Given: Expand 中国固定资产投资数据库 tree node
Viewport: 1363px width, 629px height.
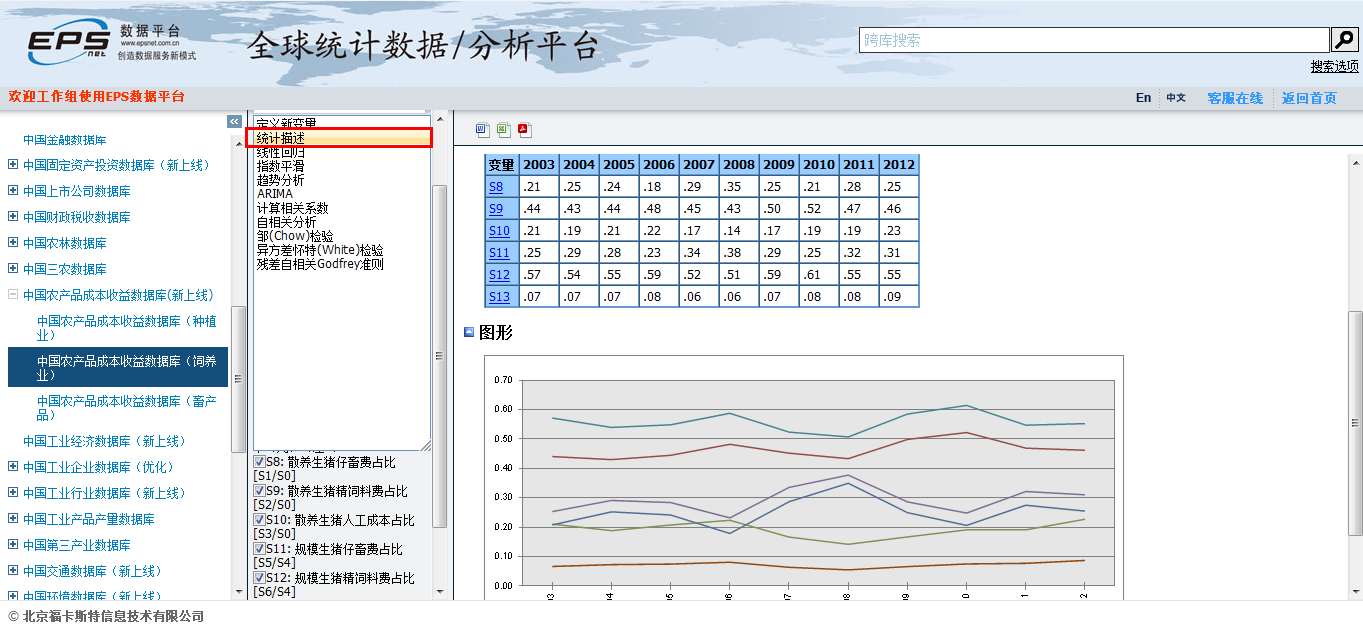Looking at the screenshot, I should 13,165.
